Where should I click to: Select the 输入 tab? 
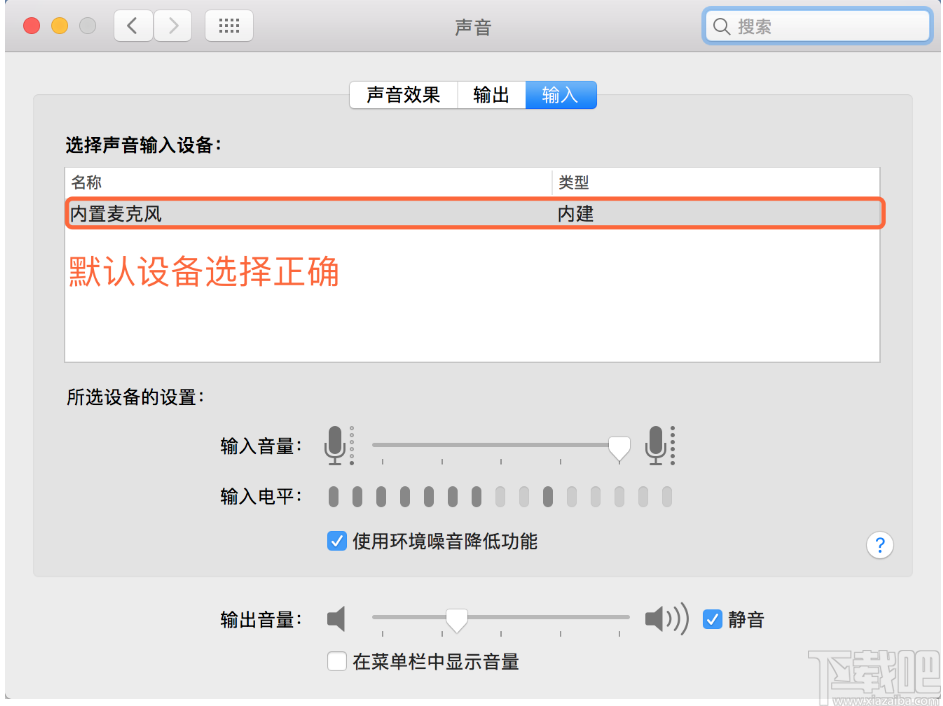click(561, 95)
